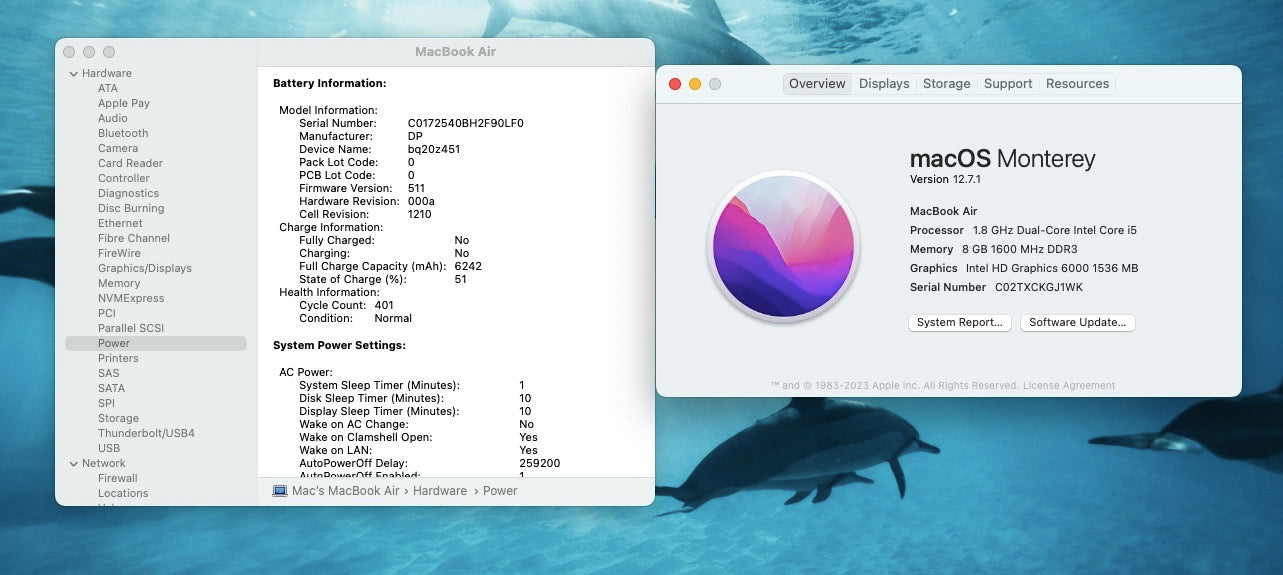Close the About This Mac window

[675, 84]
